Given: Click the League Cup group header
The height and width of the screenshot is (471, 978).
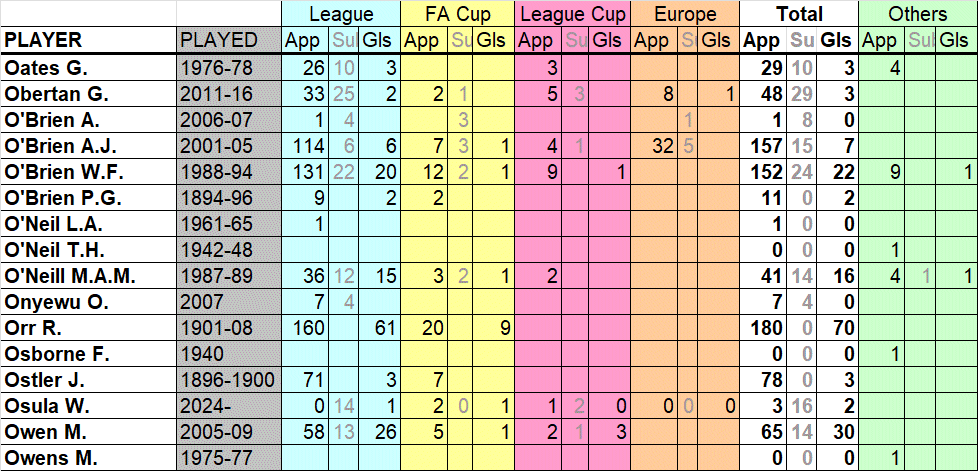Looking at the screenshot, I should pos(574,14).
